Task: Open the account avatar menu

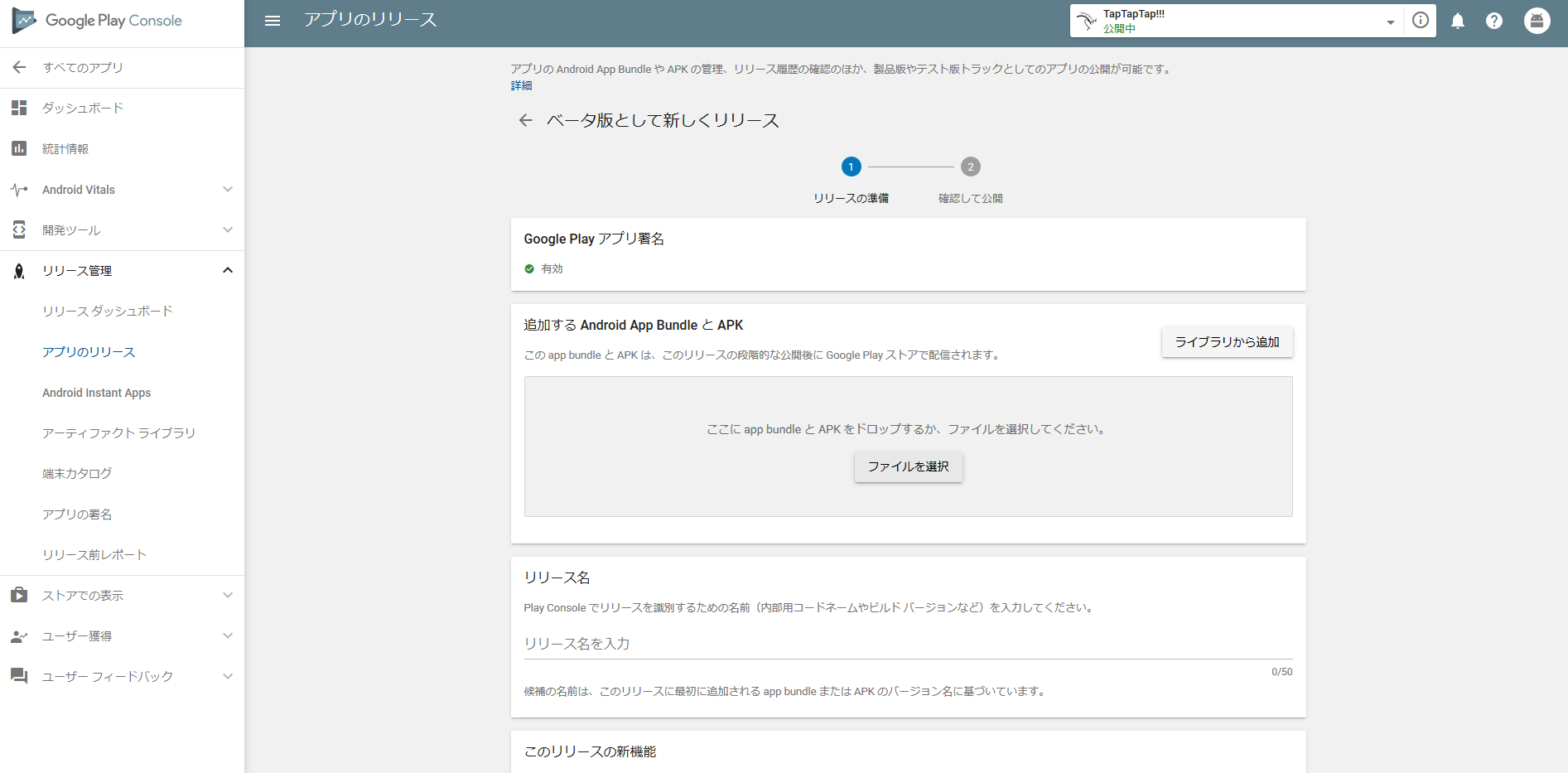Action: pos(1537,21)
